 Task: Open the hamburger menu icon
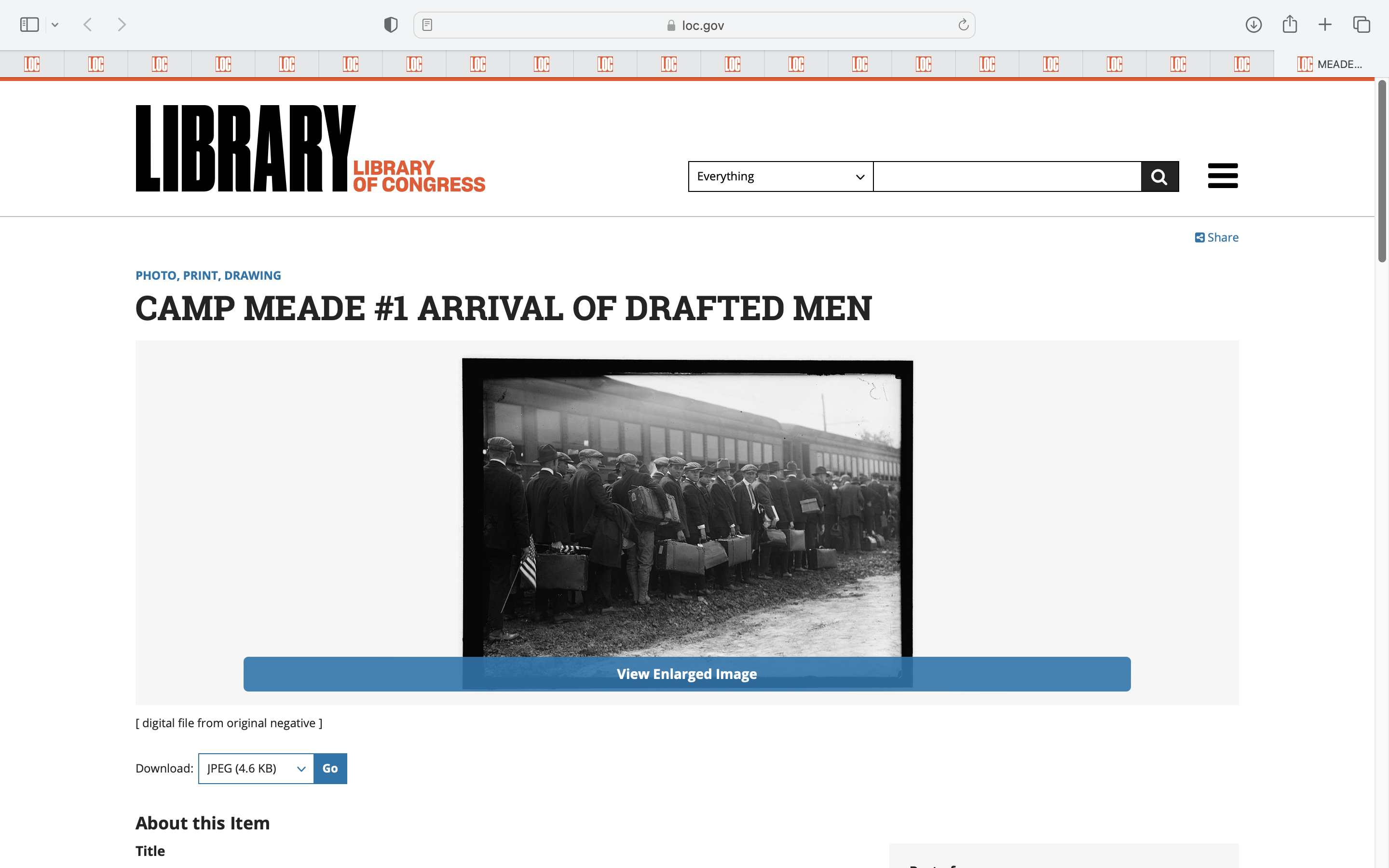tap(1223, 176)
